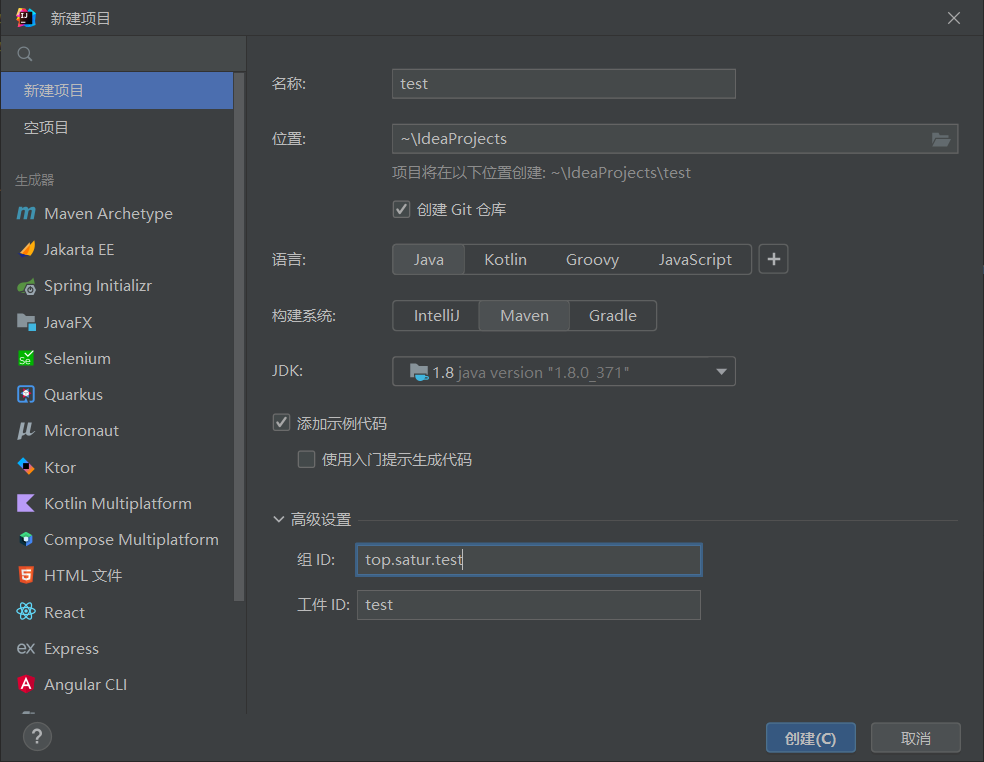
Task: Select 空项目 in the sidebar
Action: pyautogui.click(x=117, y=127)
